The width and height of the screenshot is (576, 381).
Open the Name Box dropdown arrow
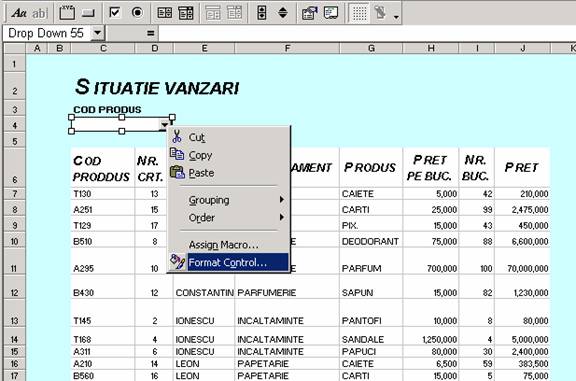(97, 33)
